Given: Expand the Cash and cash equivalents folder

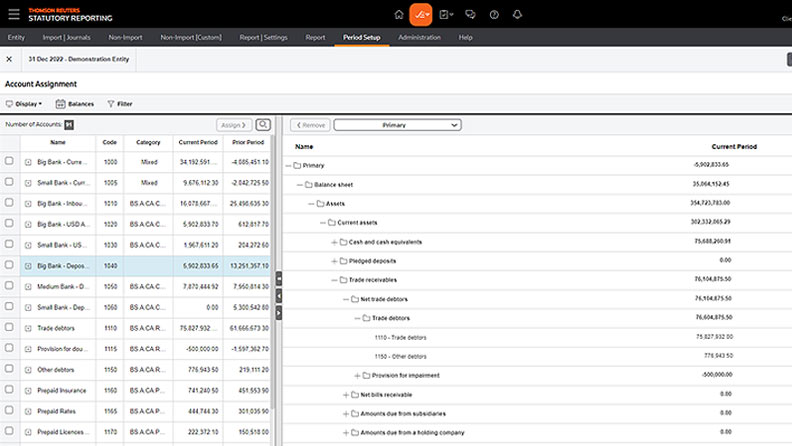Looking at the screenshot, I should 334,242.
